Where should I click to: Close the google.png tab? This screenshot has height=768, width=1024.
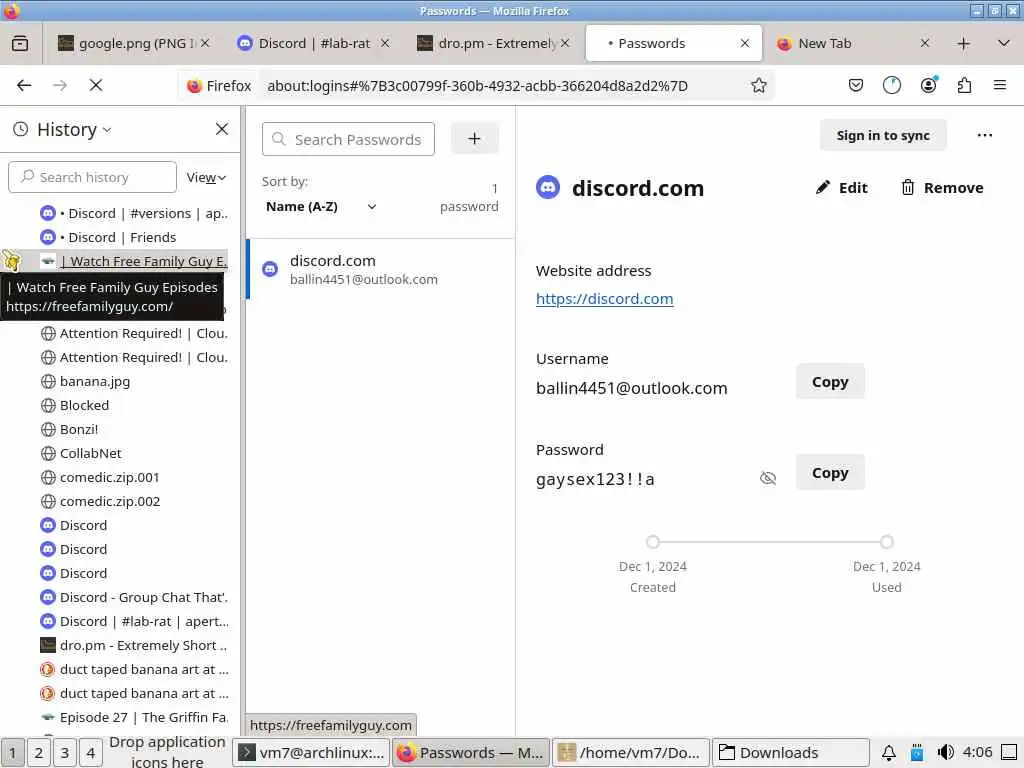point(205,44)
